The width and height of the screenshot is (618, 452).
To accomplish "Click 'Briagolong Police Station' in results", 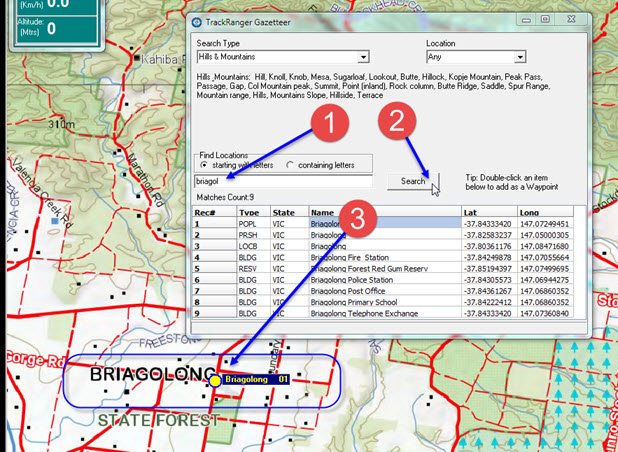I will pos(352,280).
